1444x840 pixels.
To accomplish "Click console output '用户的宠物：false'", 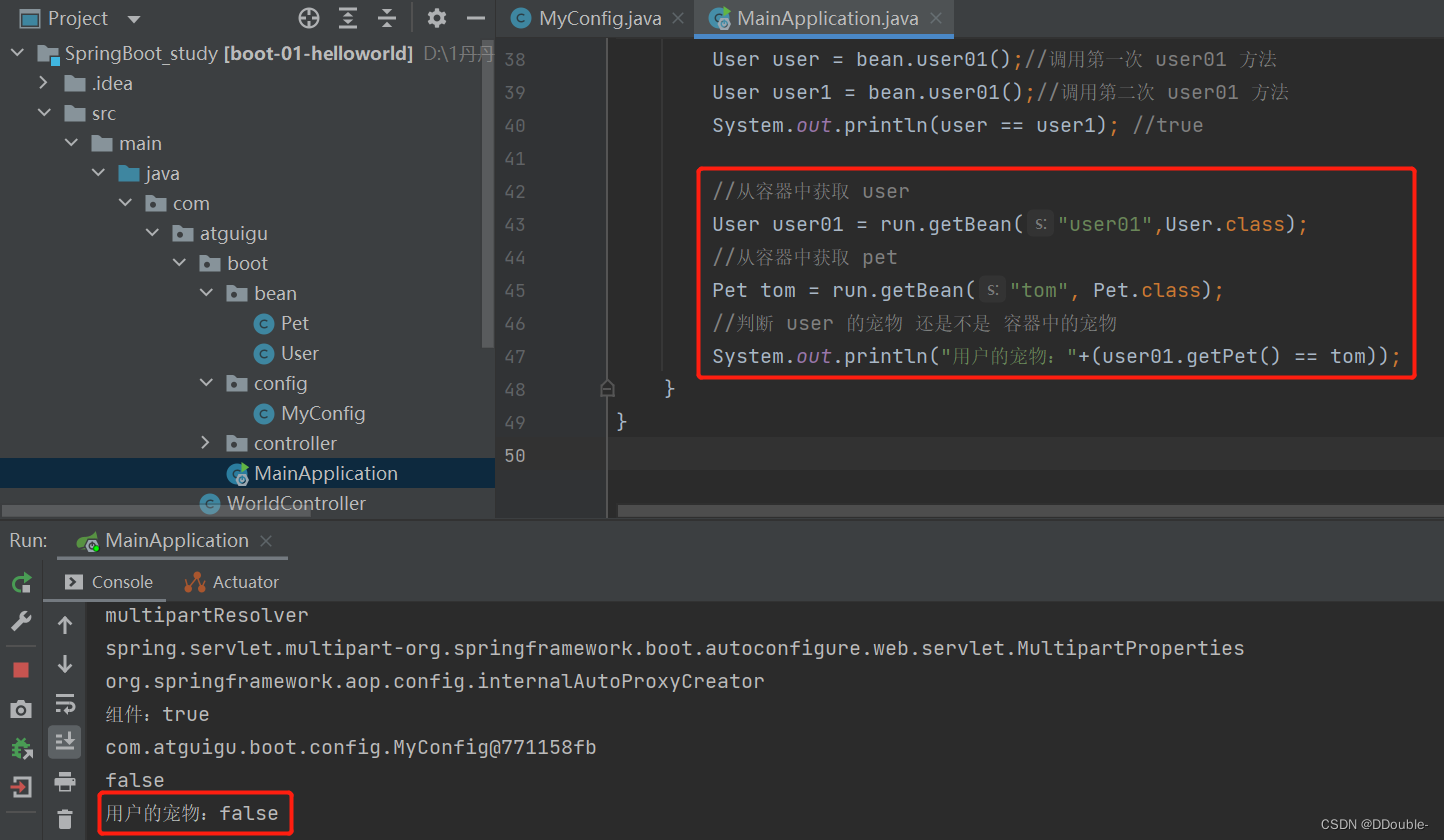I will (192, 813).
